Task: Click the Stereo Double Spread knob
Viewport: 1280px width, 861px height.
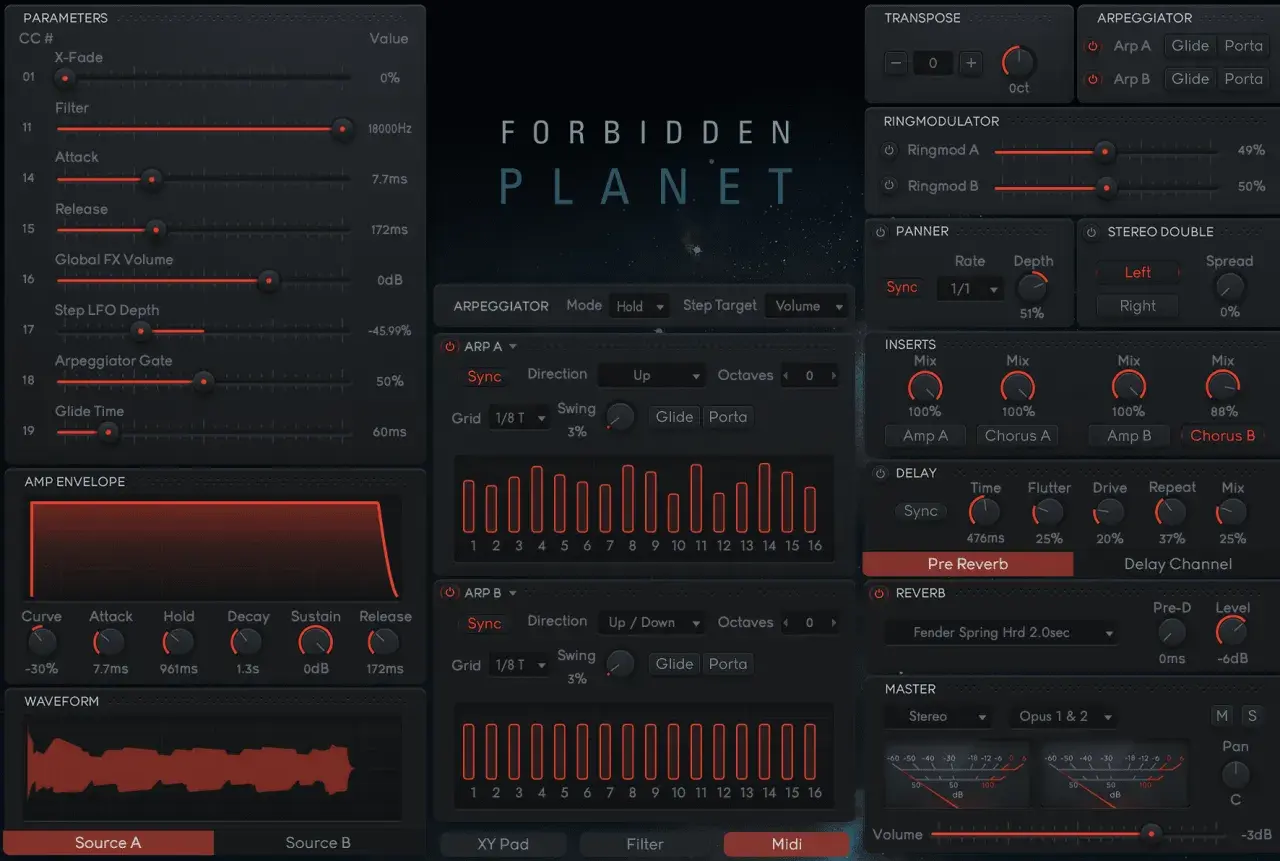Action: pos(1229,288)
